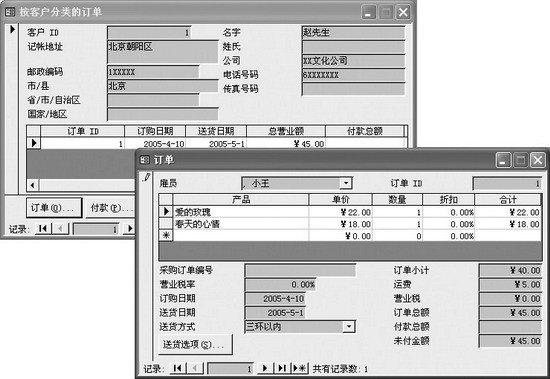This screenshot has width=550, height=379.
Task: Click the 公司 field showing XX文化公司
Action: [353, 61]
